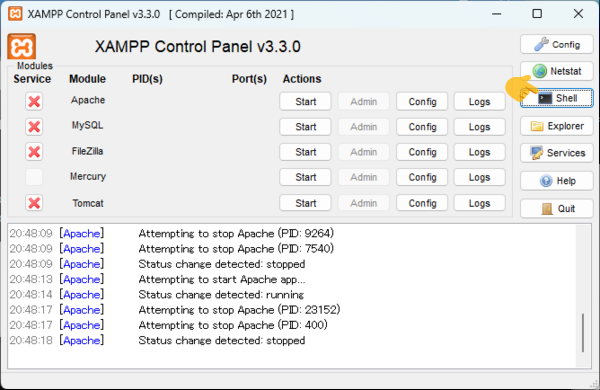Open the Services panel button
The width and height of the screenshot is (600, 390).
tap(557, 153)
